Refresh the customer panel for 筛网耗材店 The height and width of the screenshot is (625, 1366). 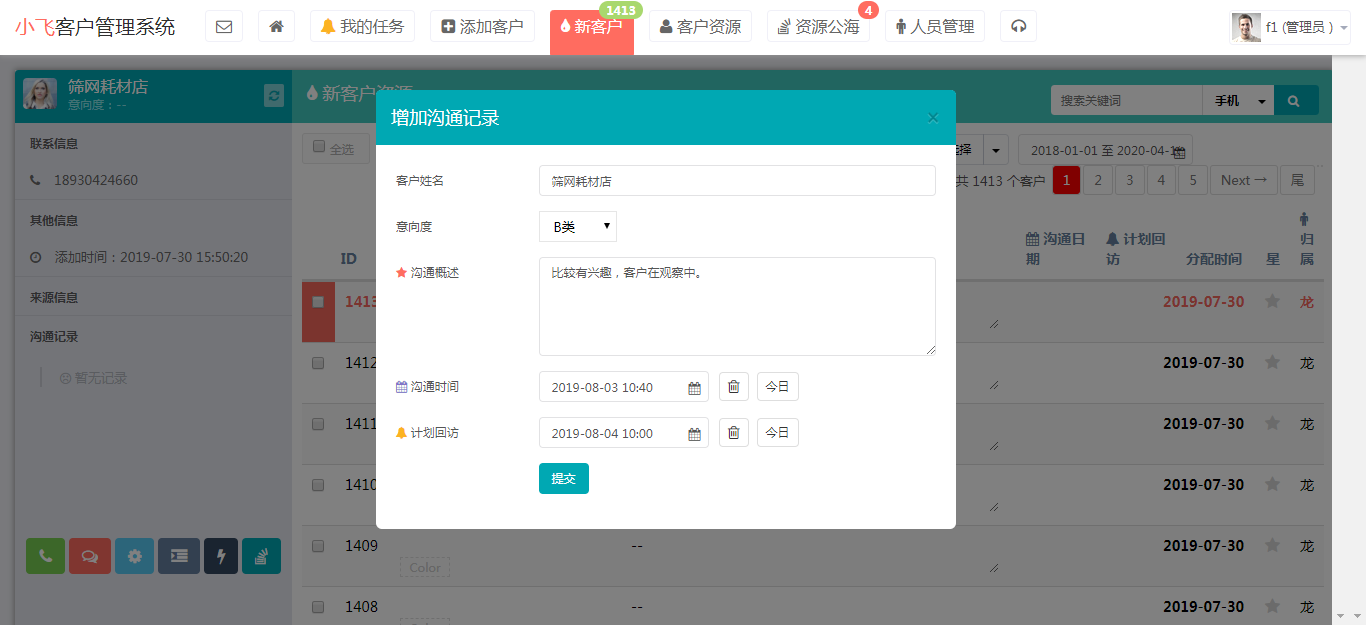pos(274,95)
